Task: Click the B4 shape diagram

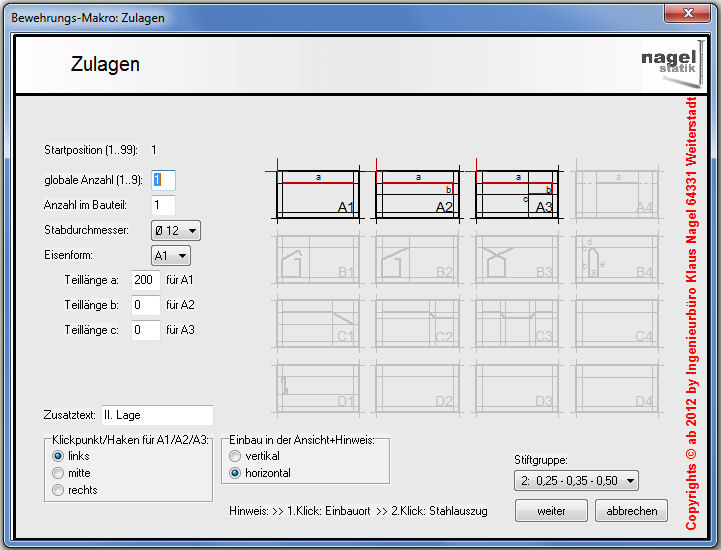Action: click(x=616, y=257)
